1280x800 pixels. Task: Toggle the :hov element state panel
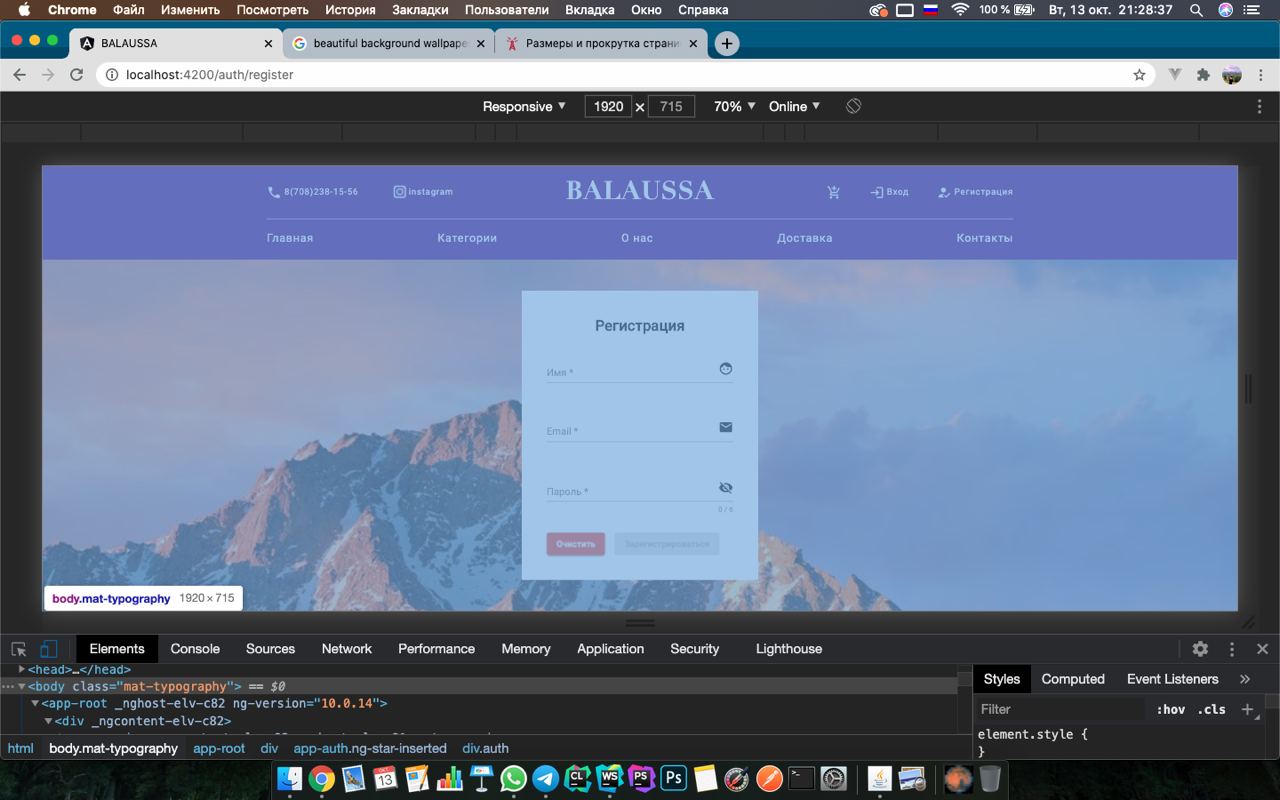pyautogui.click(x=1170, y=709)
